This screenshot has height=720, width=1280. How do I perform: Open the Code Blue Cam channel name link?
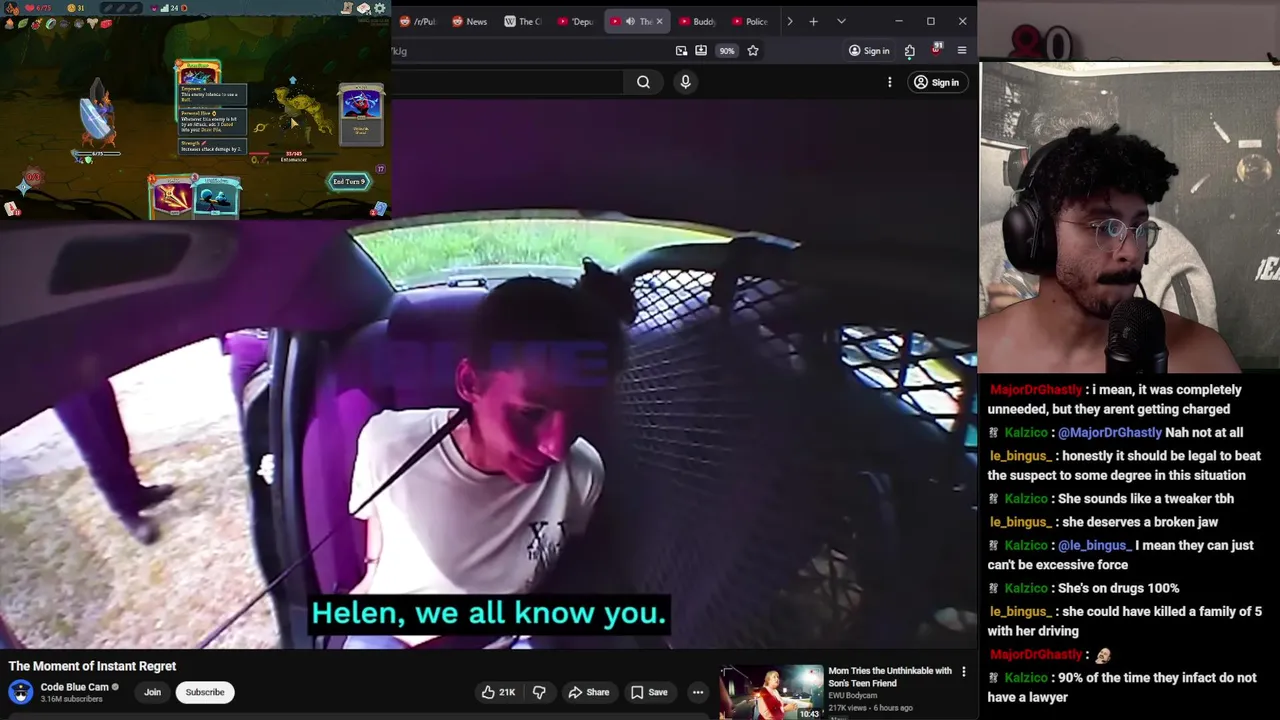click(74, 687)
